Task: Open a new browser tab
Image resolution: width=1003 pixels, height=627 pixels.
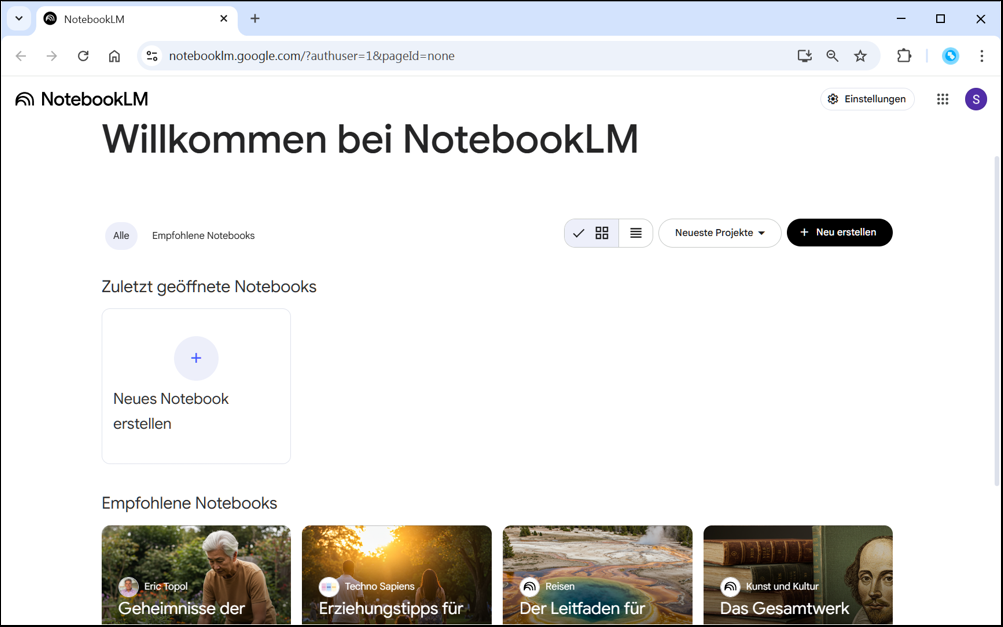Action: point(255,18)
